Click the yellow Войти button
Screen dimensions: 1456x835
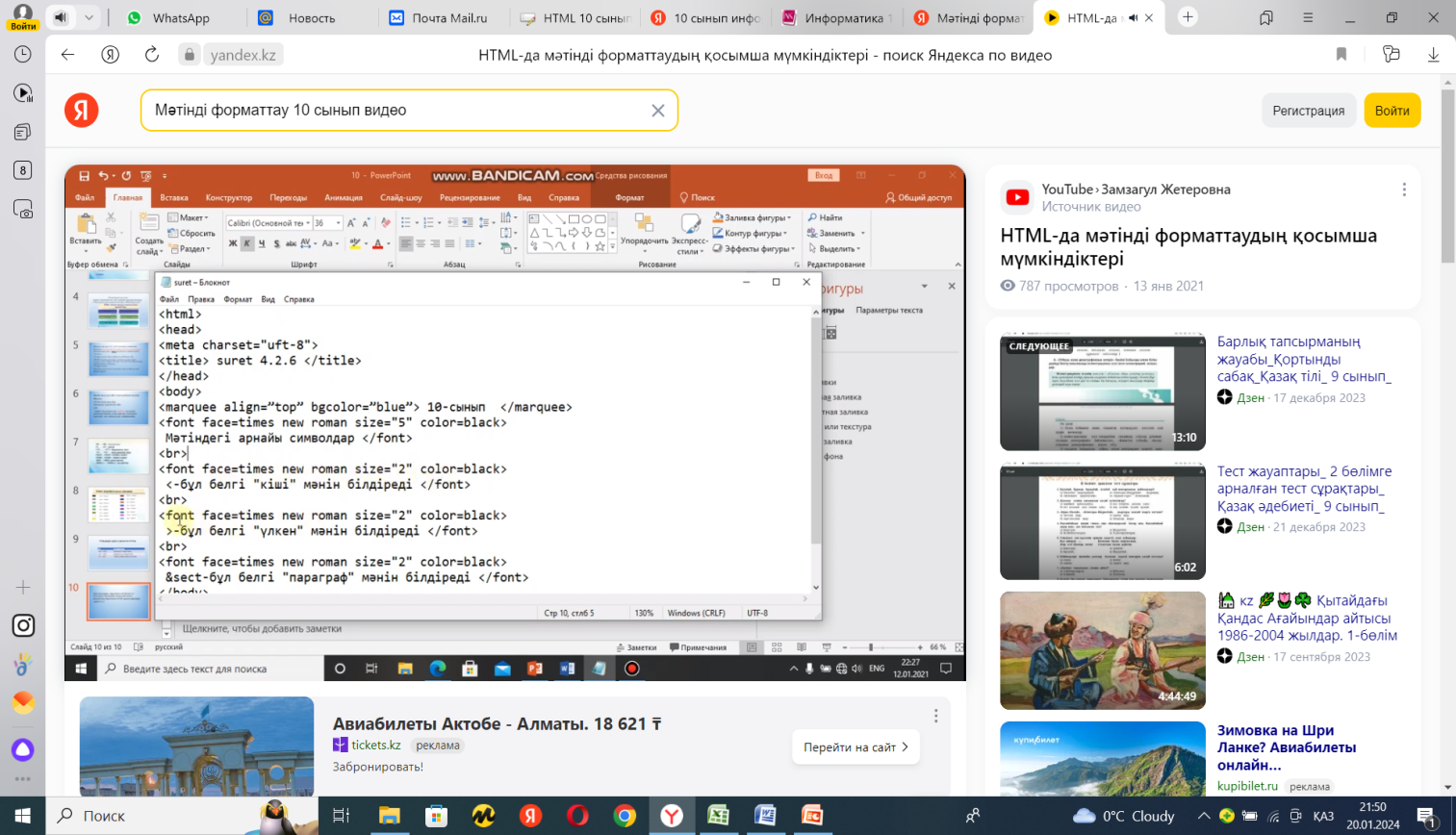click(1392, 111)
